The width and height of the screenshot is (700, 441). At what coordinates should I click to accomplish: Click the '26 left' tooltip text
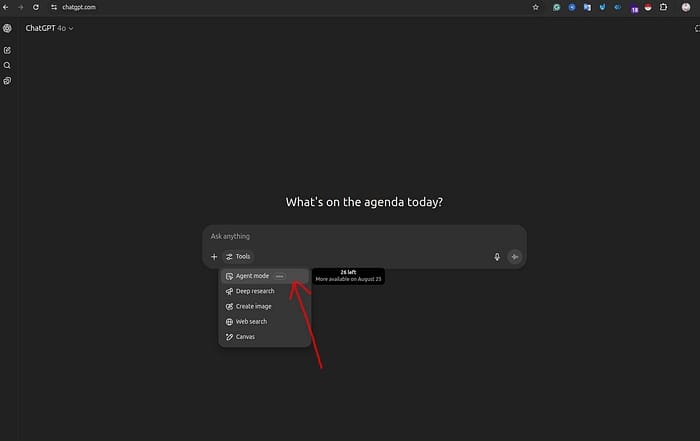348,272
